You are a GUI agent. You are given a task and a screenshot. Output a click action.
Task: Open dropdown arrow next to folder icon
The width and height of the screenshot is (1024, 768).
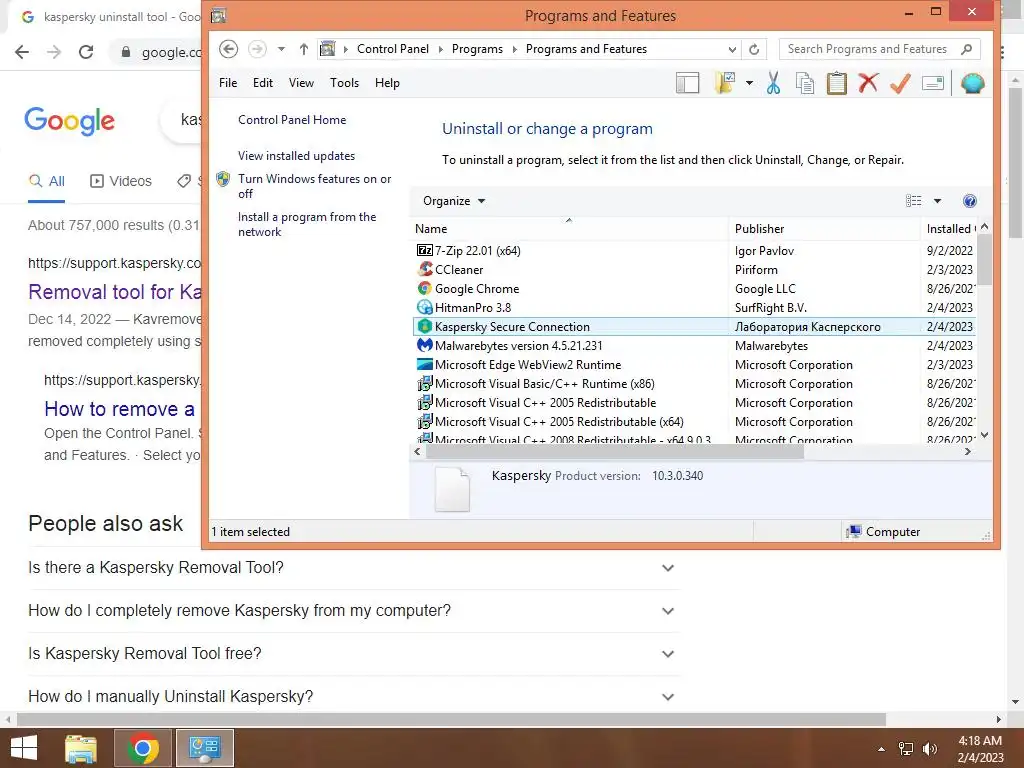[x=749, y=83]
